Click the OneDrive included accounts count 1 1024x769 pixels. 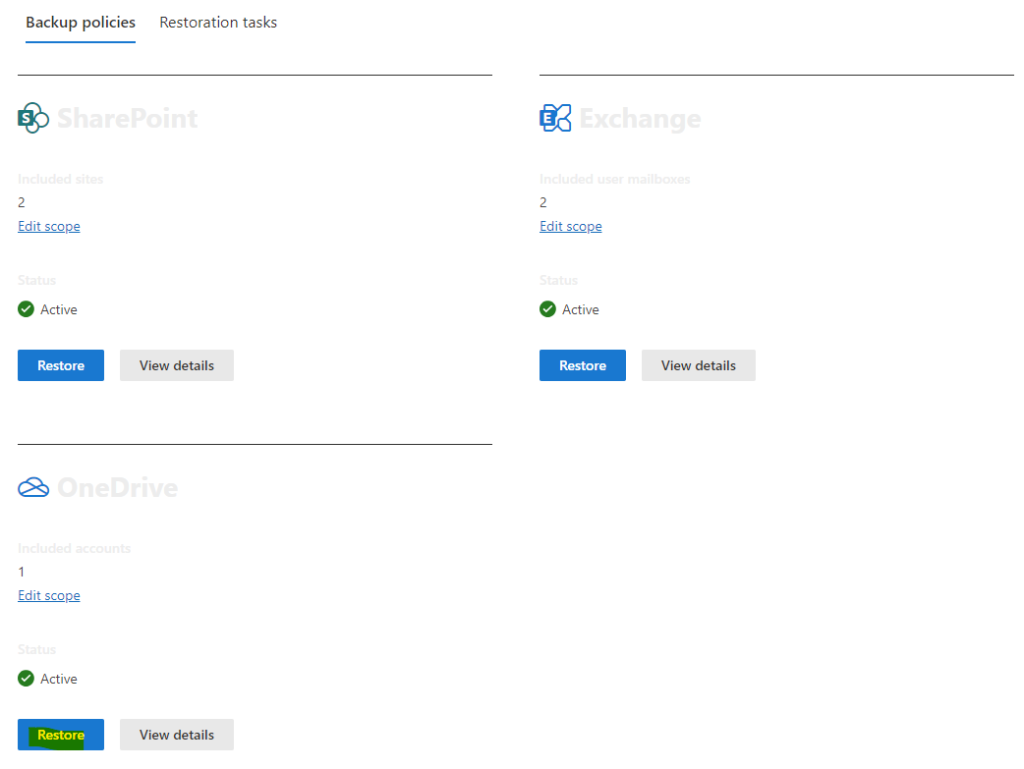(22, 572)
